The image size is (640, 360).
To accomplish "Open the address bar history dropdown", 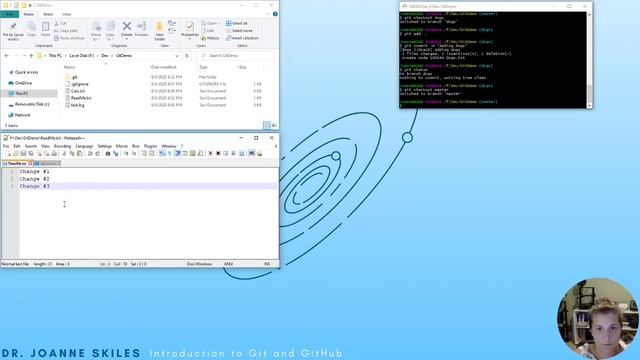I will point(177,56).
